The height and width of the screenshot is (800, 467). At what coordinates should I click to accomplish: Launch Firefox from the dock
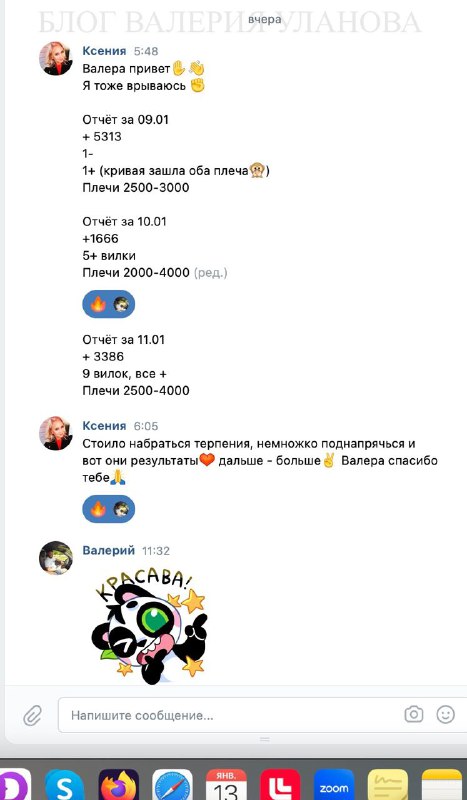[x=118, y=786]
